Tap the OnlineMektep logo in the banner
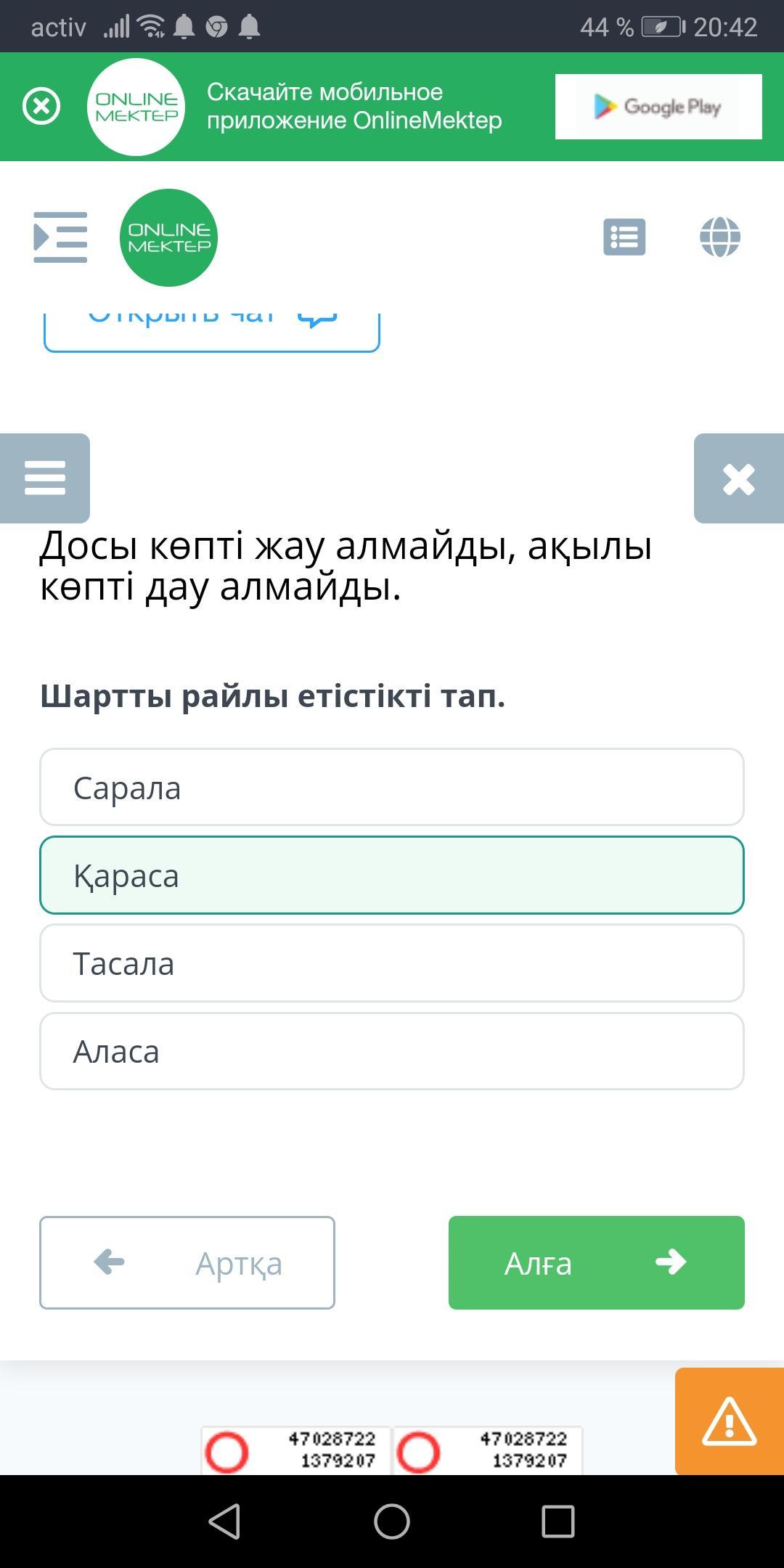 tap(136, 107)
